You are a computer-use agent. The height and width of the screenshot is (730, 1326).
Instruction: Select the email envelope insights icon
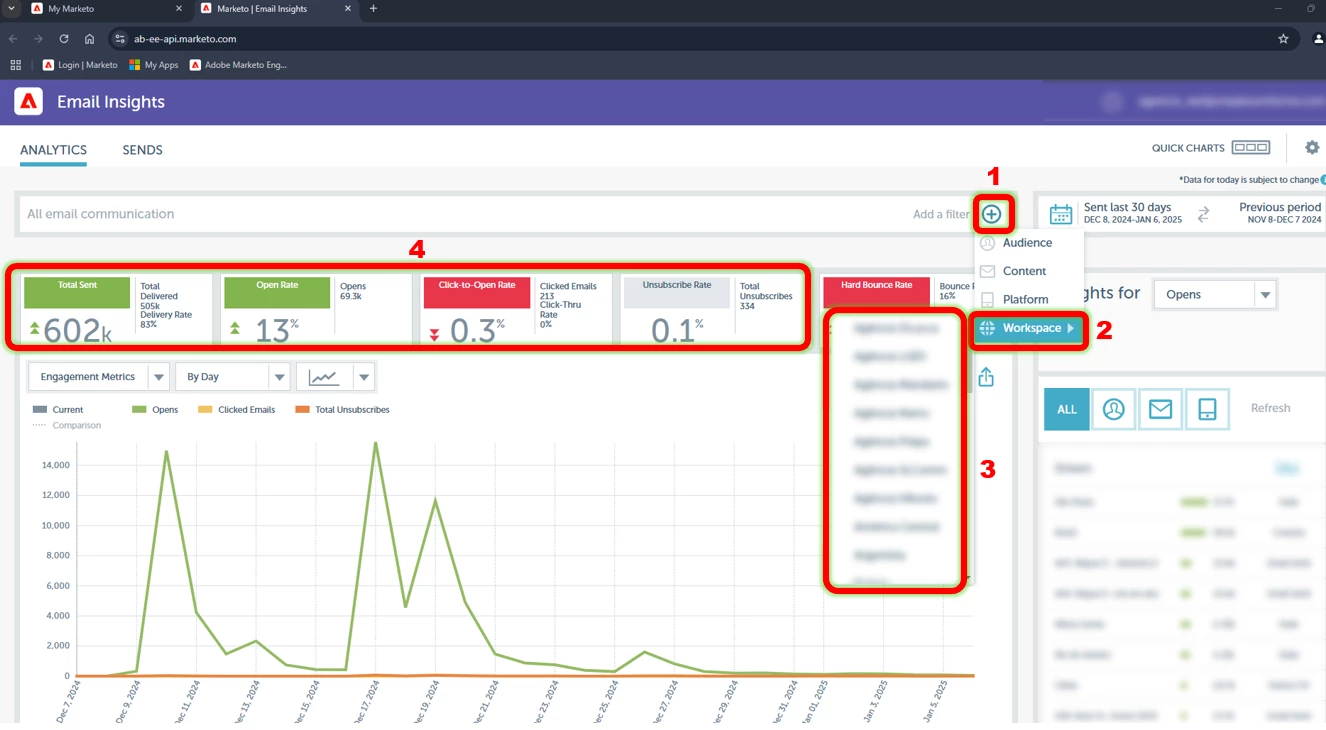point(1160,409)
